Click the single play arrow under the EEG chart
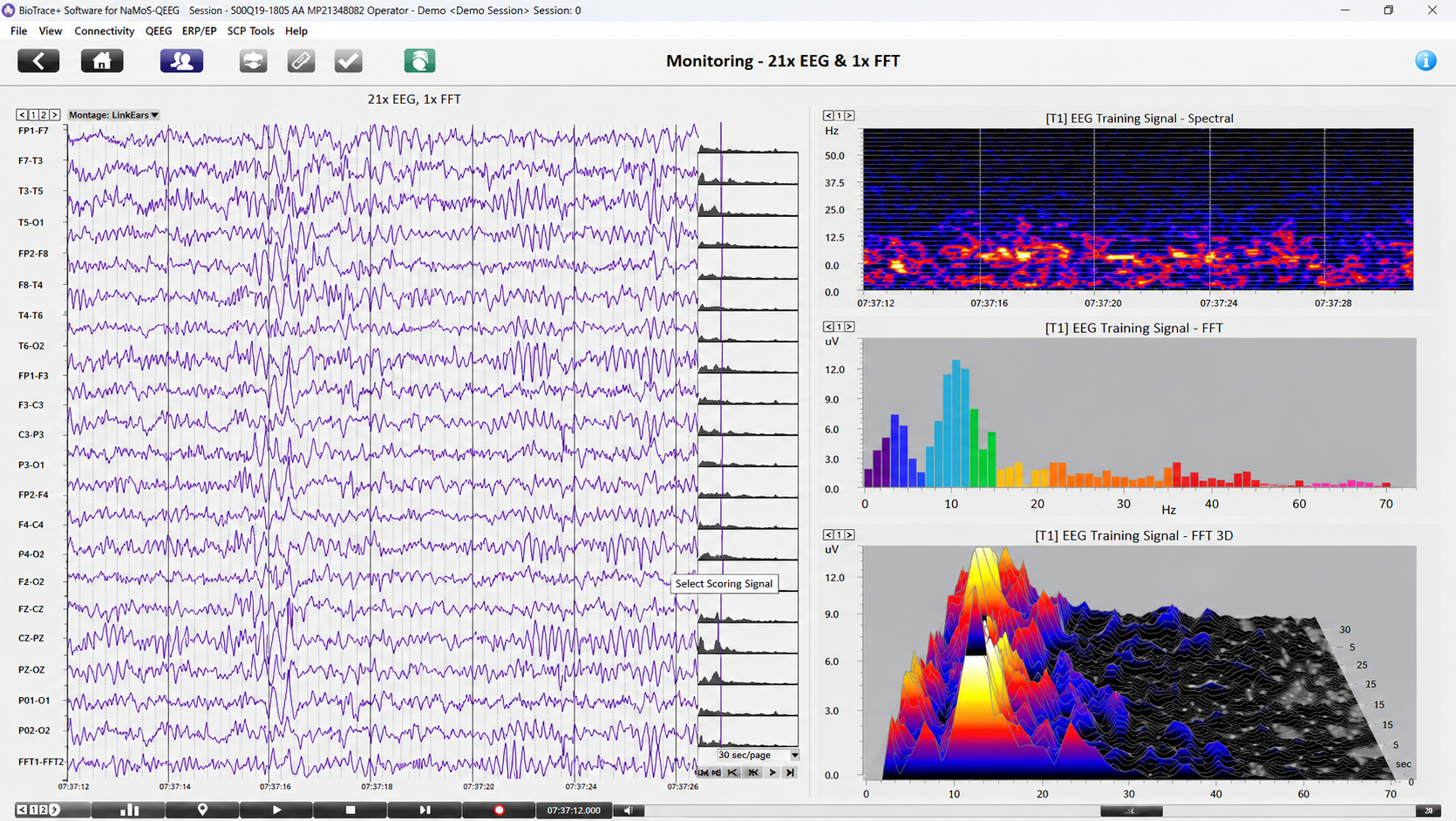The width and height of the screenshot is (1456, 821). click(x=772, y=772)
